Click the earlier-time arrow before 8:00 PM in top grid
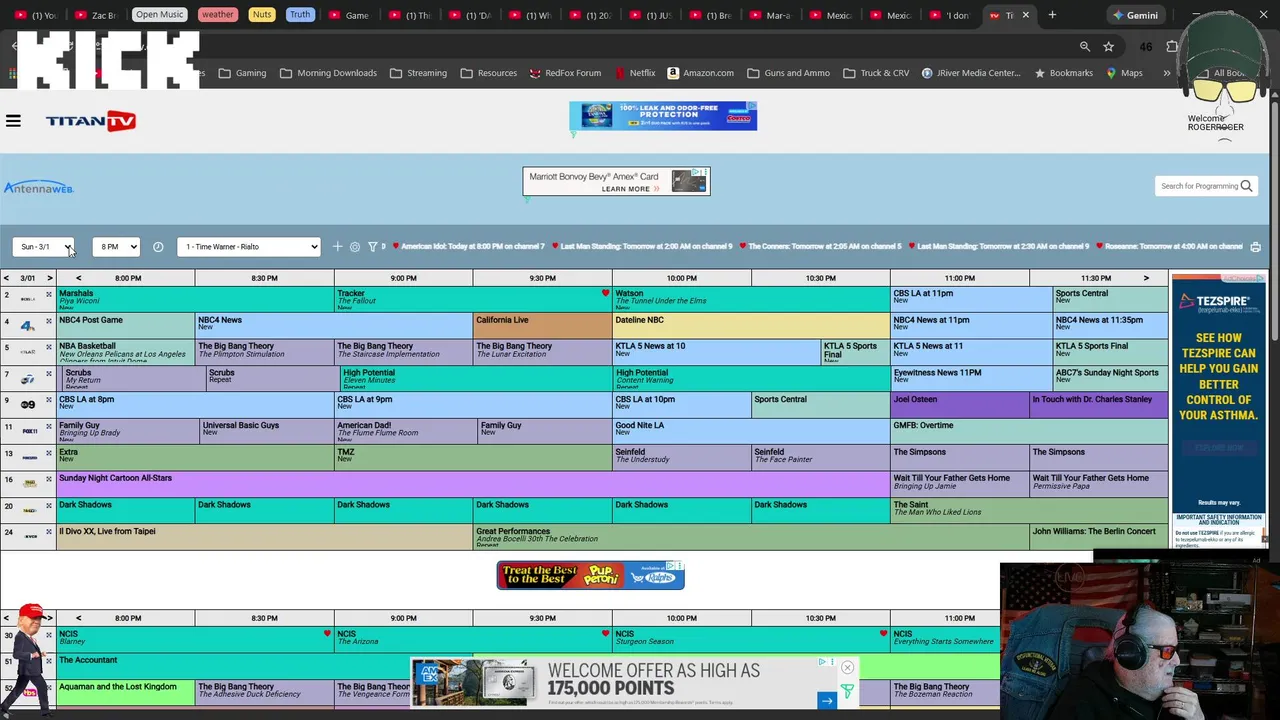This screenshot has height=720, width=1280. 78,278
